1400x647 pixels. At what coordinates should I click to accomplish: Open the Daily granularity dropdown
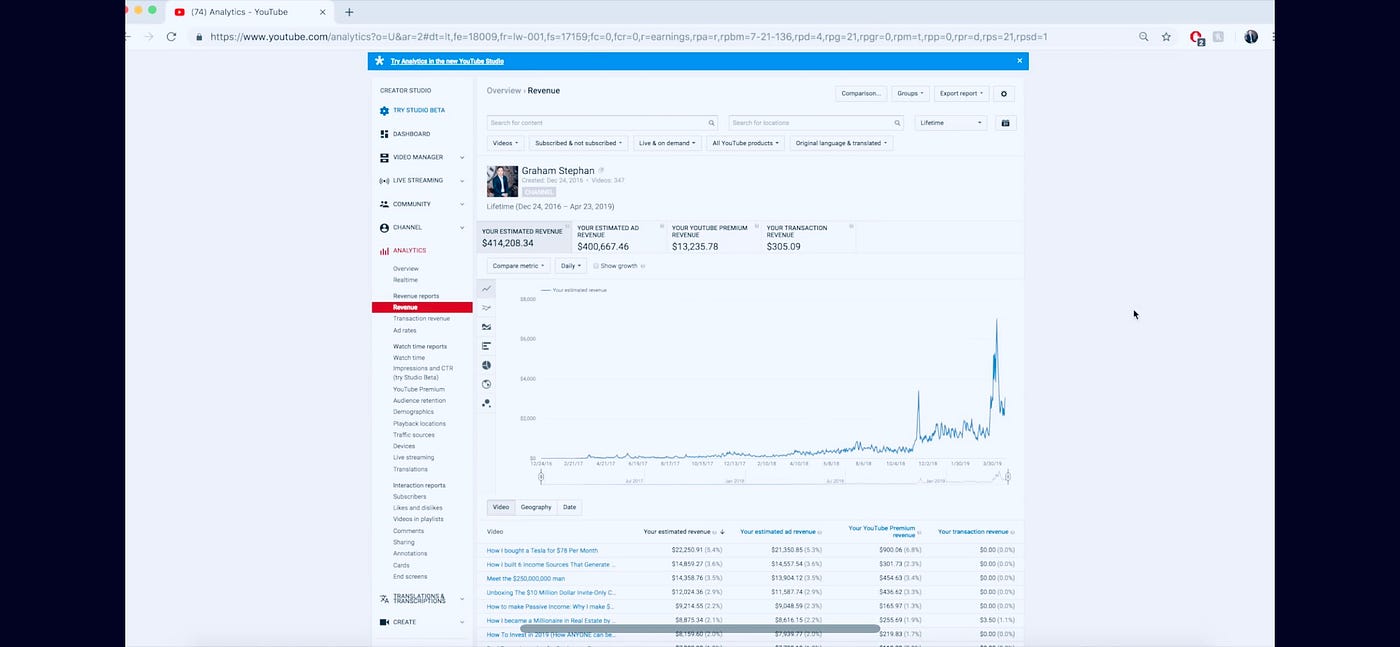(570, 266)
